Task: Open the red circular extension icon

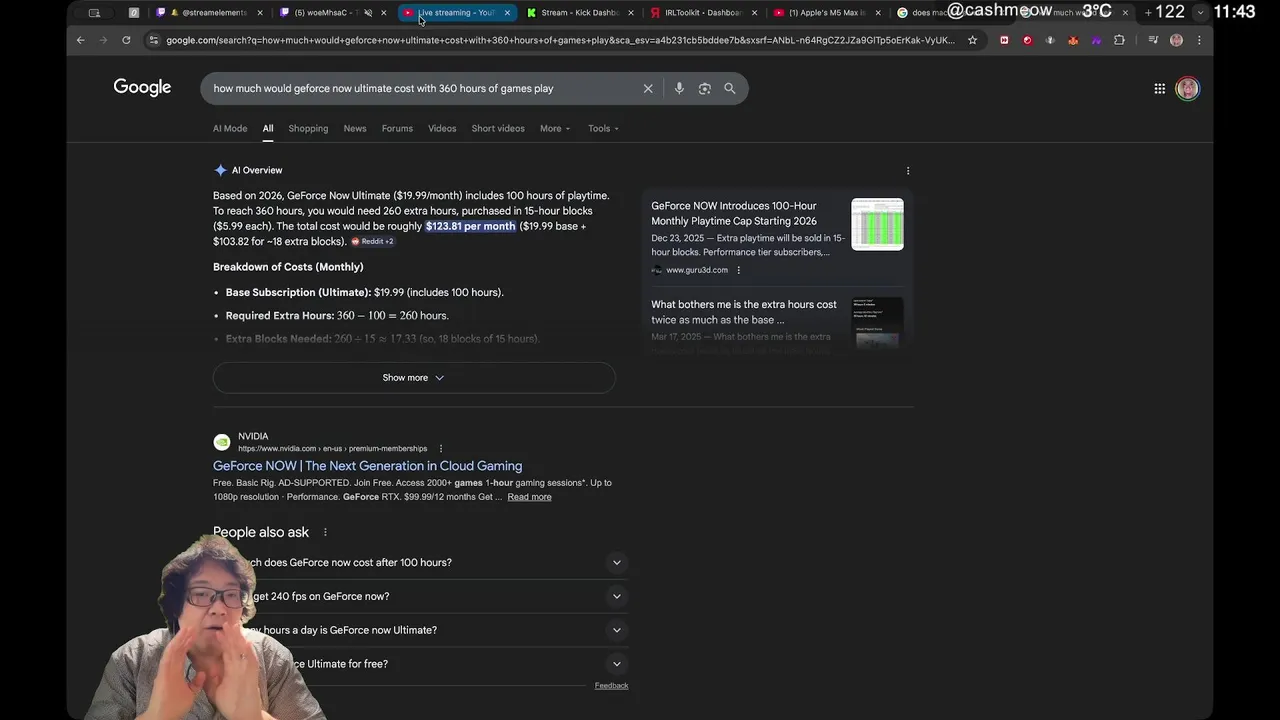Action: point(1027,40)
